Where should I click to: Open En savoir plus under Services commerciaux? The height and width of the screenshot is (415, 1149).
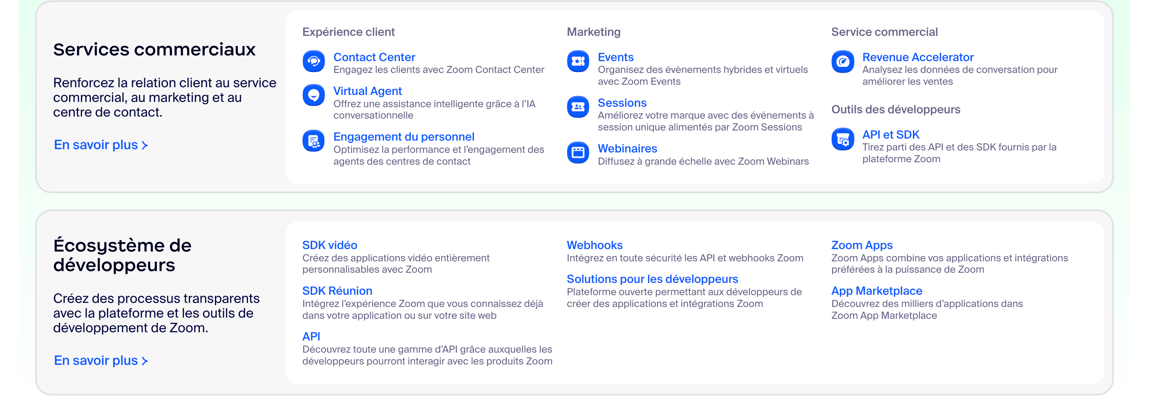point(101,145)
